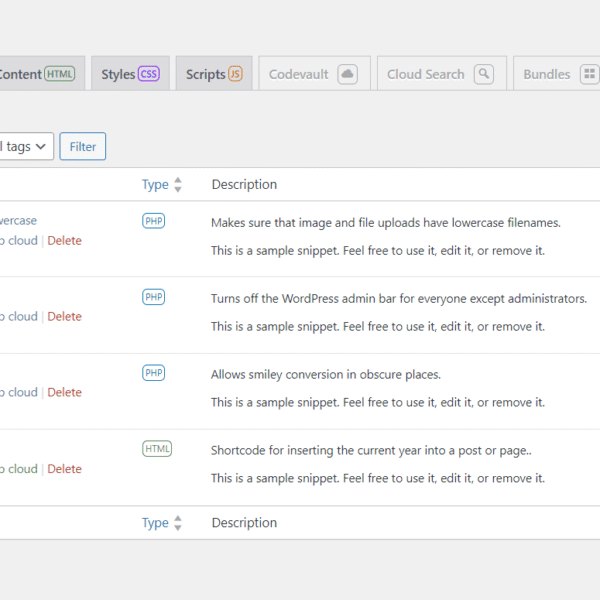The width and height of the screenshot is (600, 600).
Task: Click the cloud link on the admin bar row
Action: (20, 317)
